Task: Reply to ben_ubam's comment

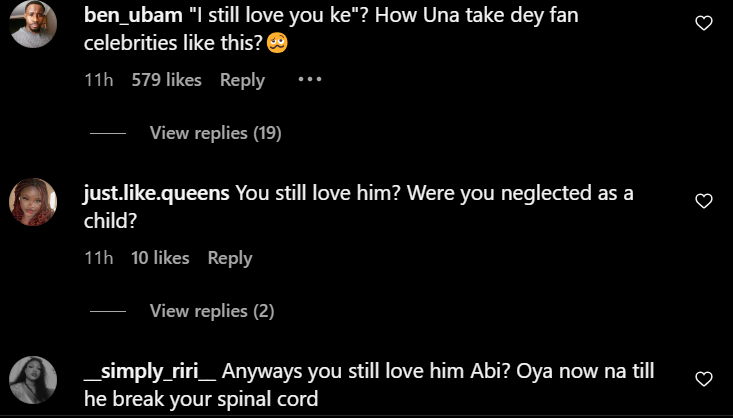Action: tap(242, 80)
